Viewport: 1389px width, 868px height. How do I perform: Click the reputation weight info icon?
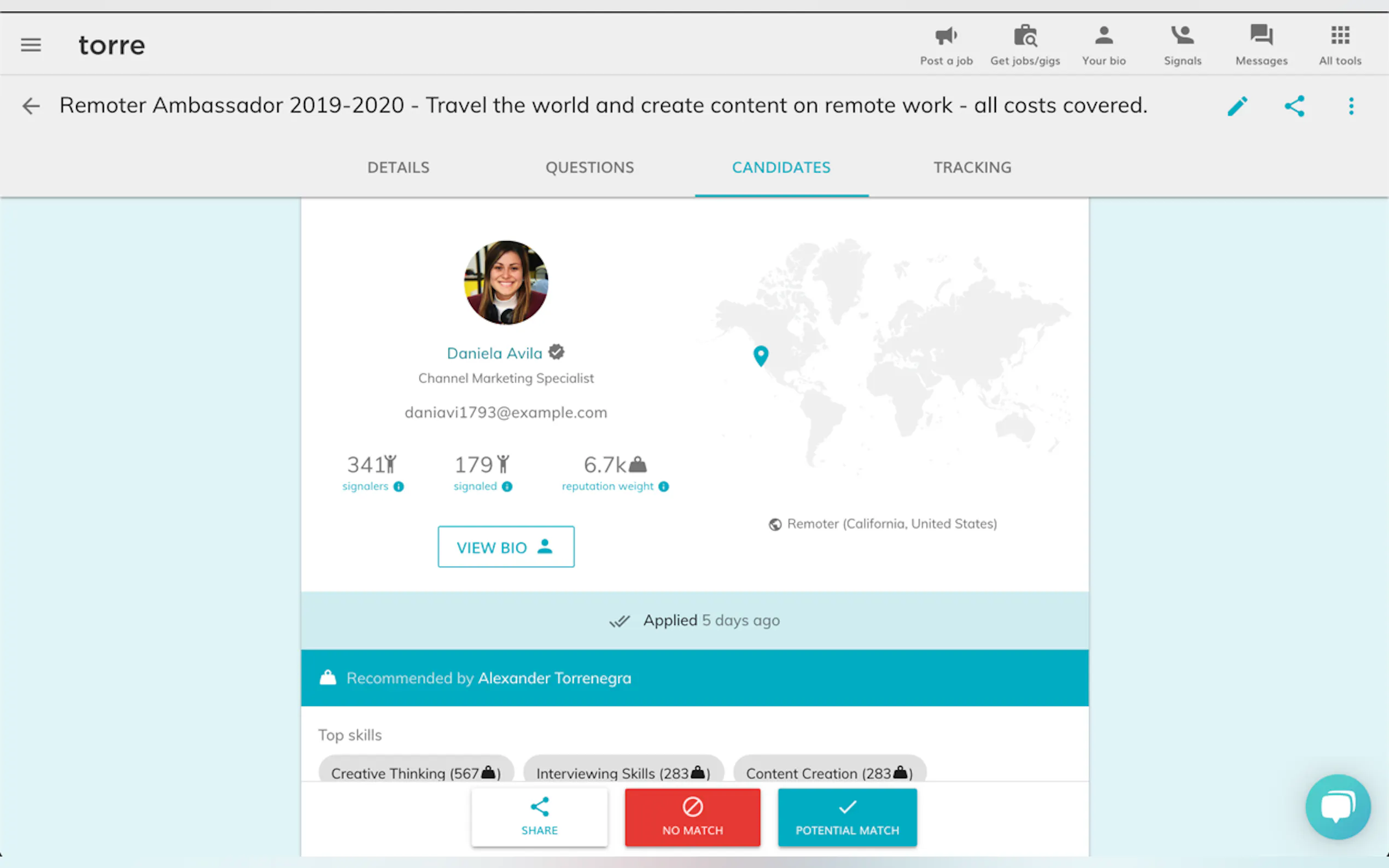(663, 487)
